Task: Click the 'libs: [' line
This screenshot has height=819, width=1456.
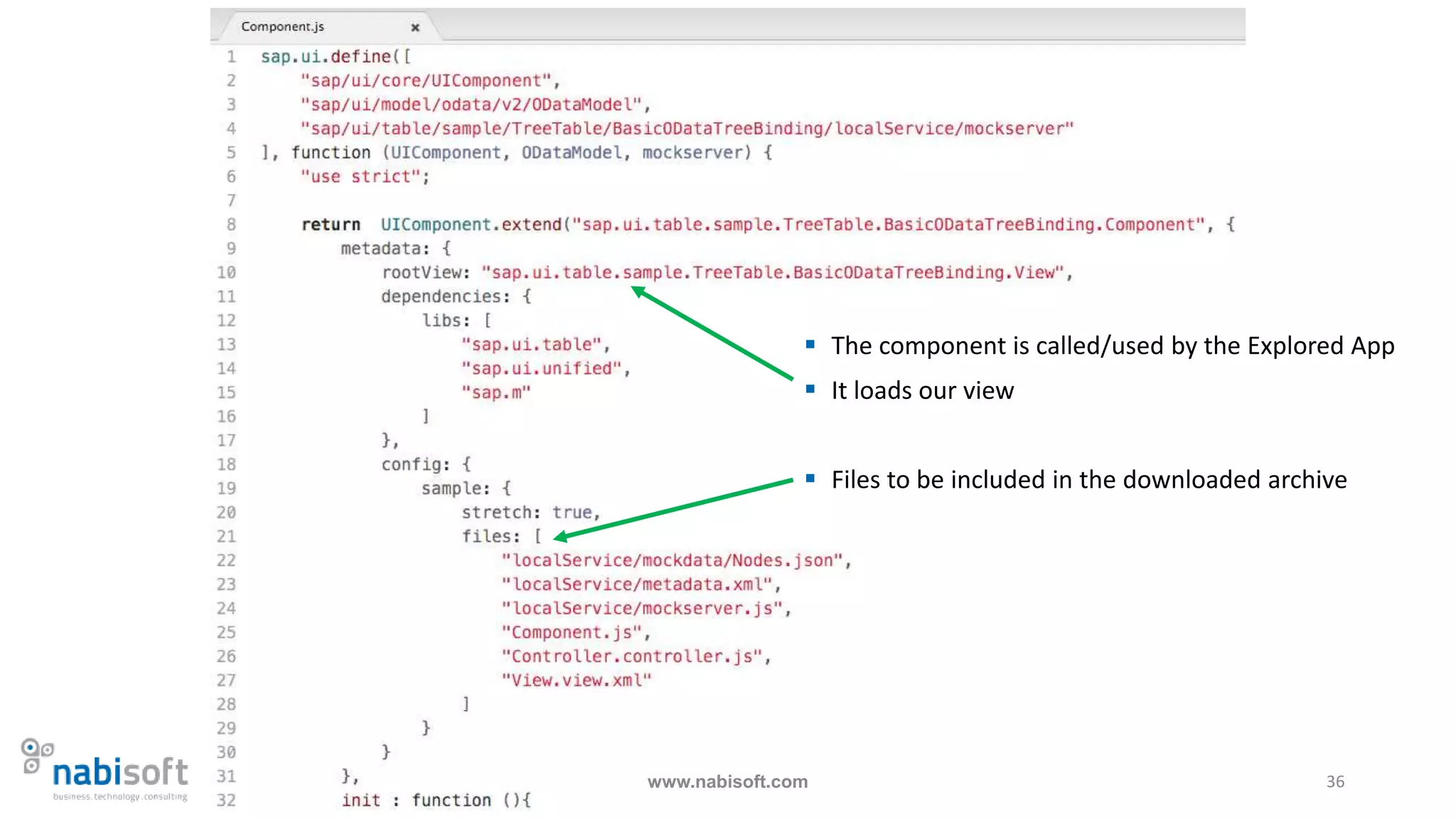Action: click(456, 321)
